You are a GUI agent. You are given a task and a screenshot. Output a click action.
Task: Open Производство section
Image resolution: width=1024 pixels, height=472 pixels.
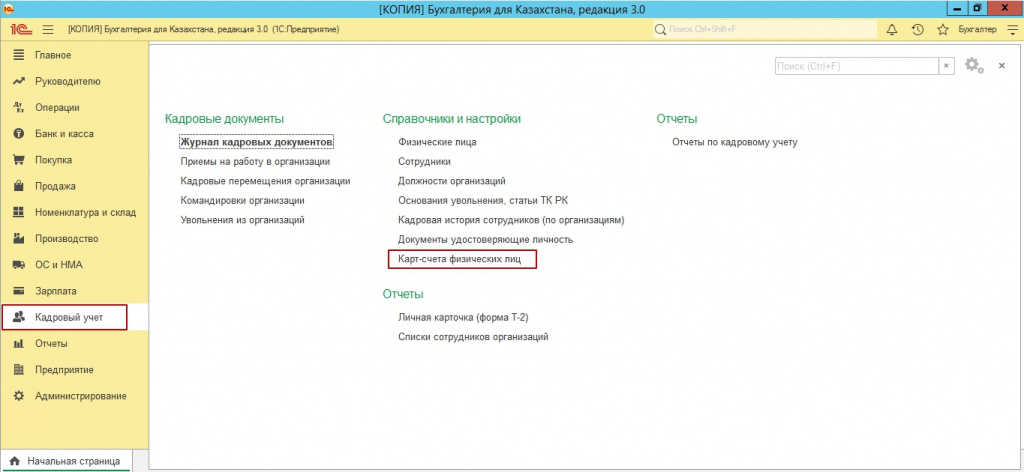pos(74,238)
